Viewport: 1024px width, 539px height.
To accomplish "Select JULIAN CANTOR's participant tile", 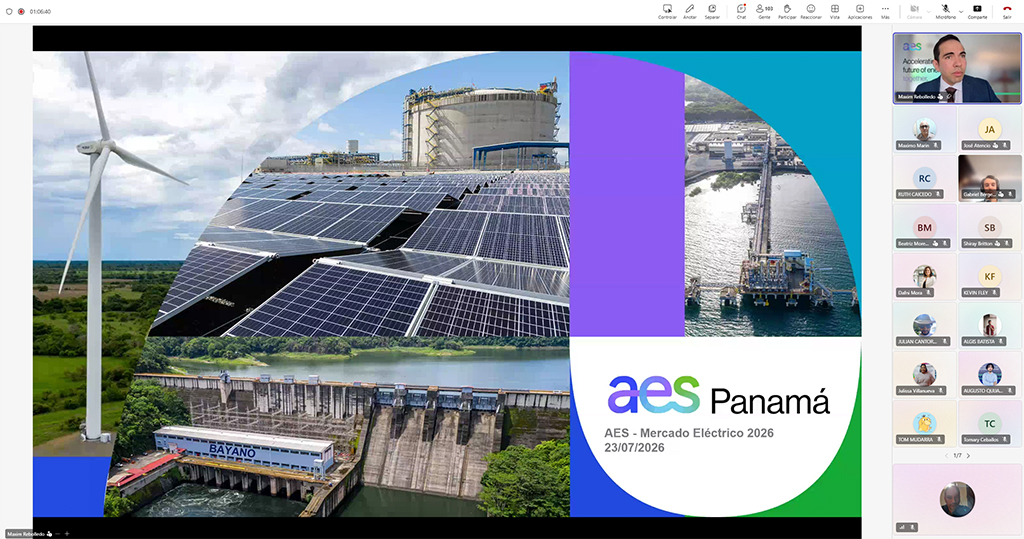I will (x=924, y=325).
